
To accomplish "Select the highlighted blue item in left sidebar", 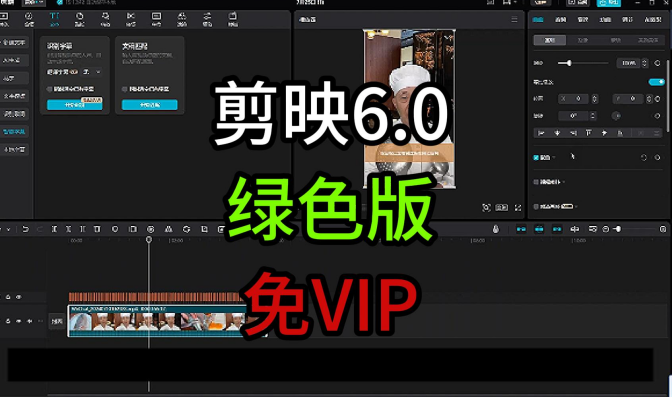I will (x=14, y=132).
